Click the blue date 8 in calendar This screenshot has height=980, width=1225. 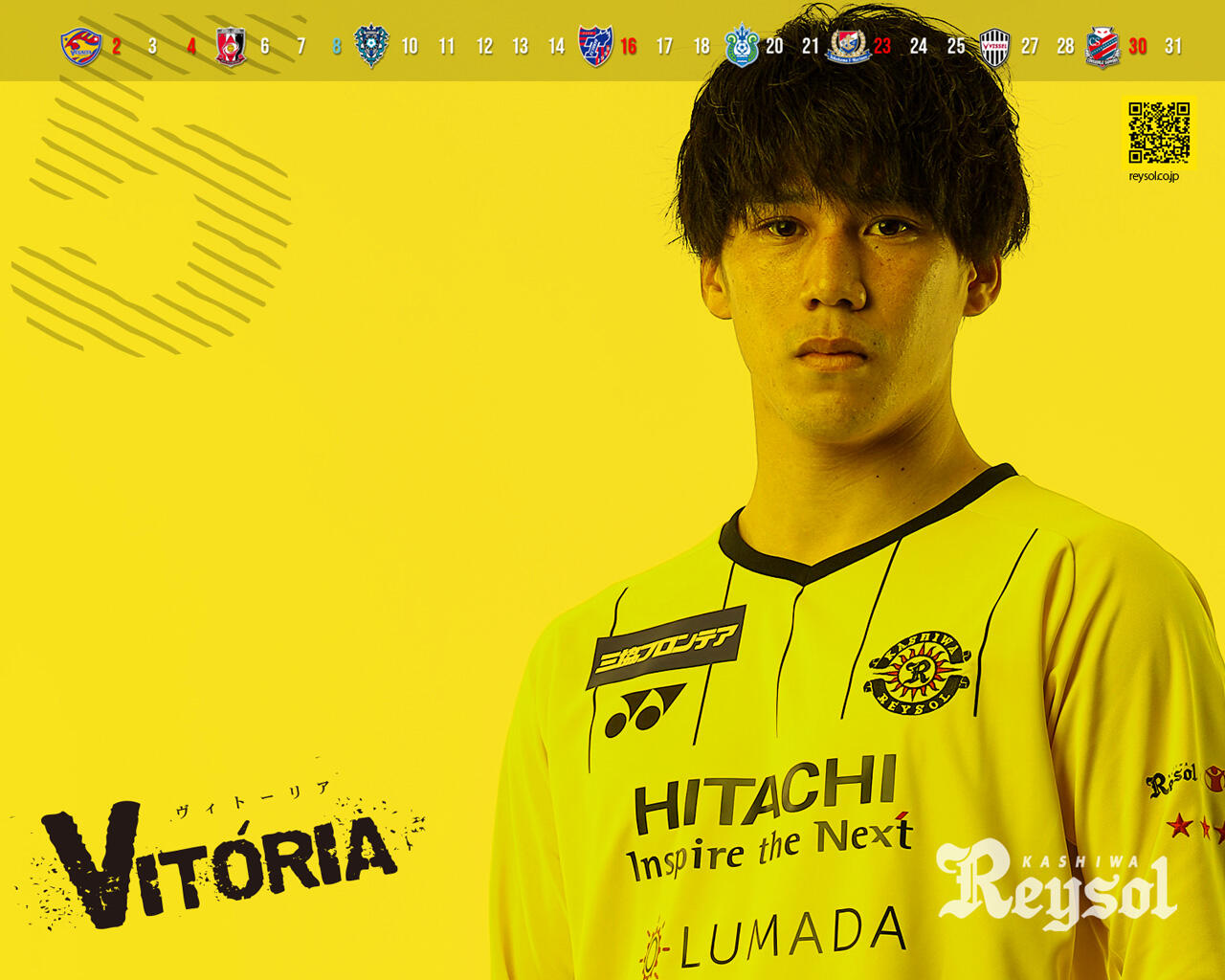336,46
